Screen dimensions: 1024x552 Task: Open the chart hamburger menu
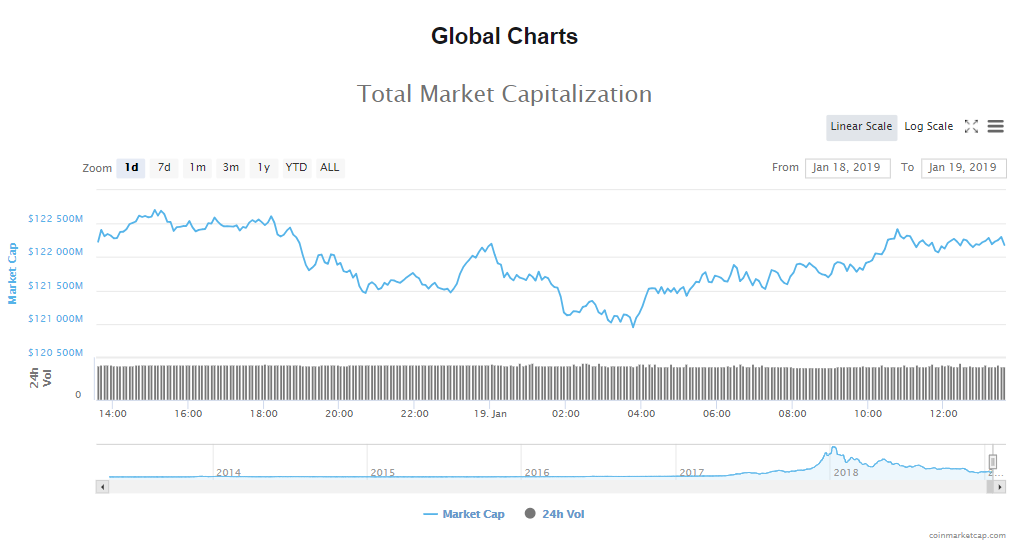point(995,127)
